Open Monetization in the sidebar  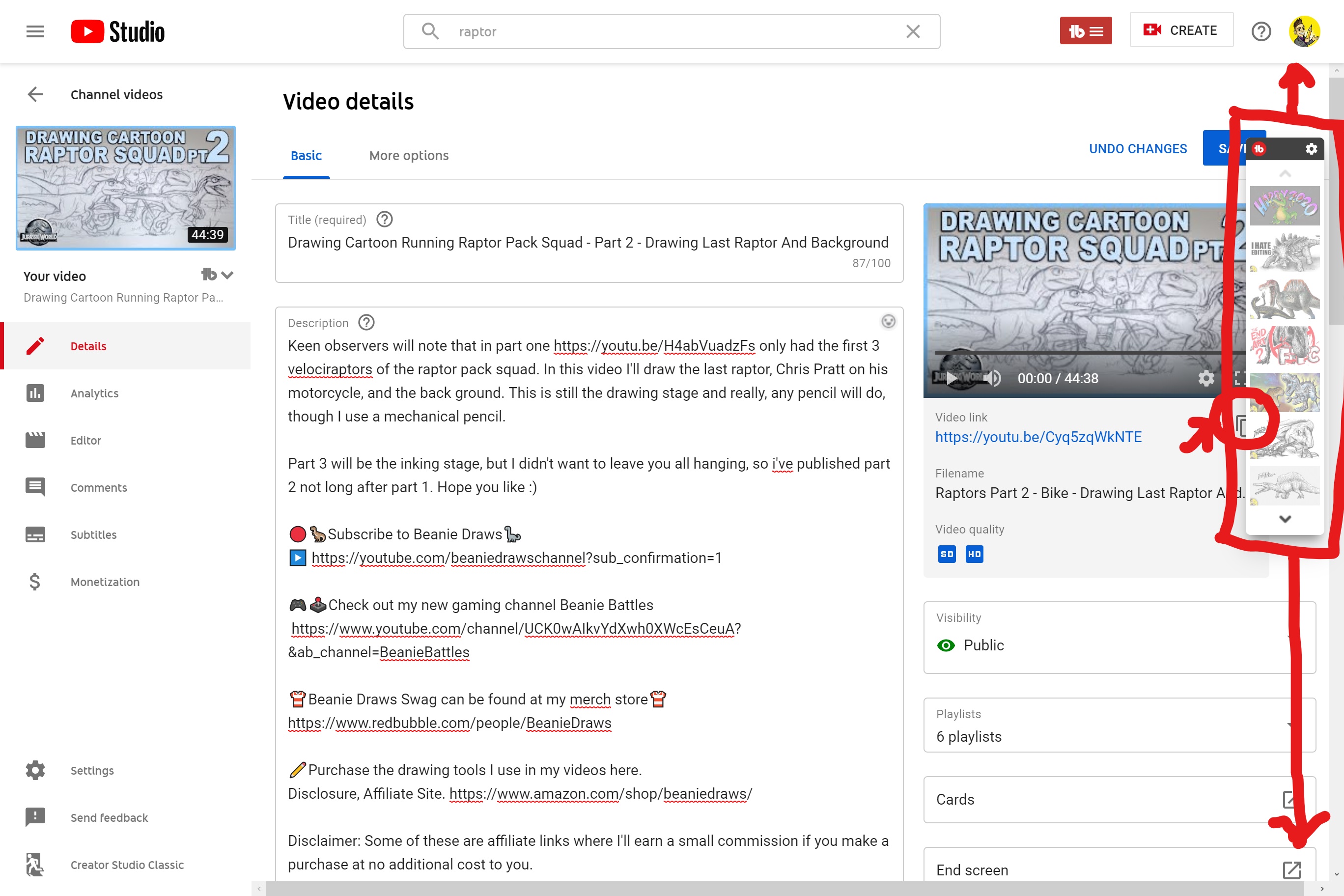[x=126, y=582]
